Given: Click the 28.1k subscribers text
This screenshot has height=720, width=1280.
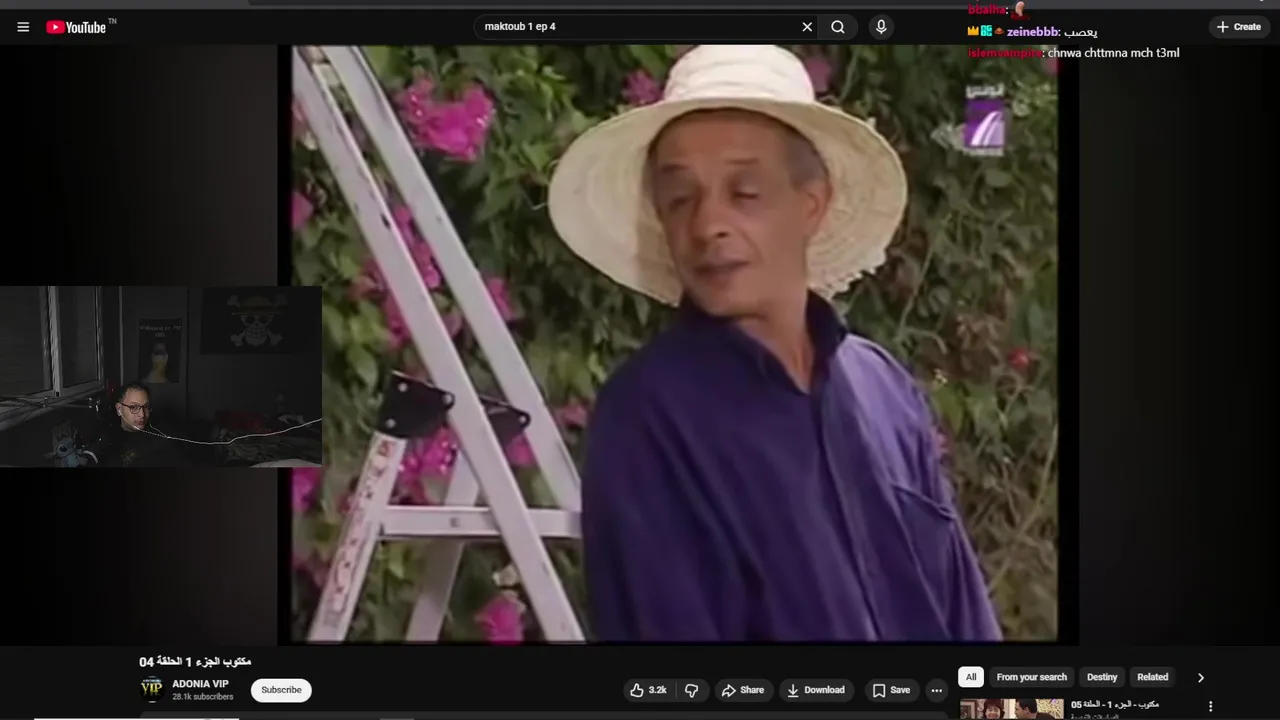Looking at the screenshot, I should 202,697.
